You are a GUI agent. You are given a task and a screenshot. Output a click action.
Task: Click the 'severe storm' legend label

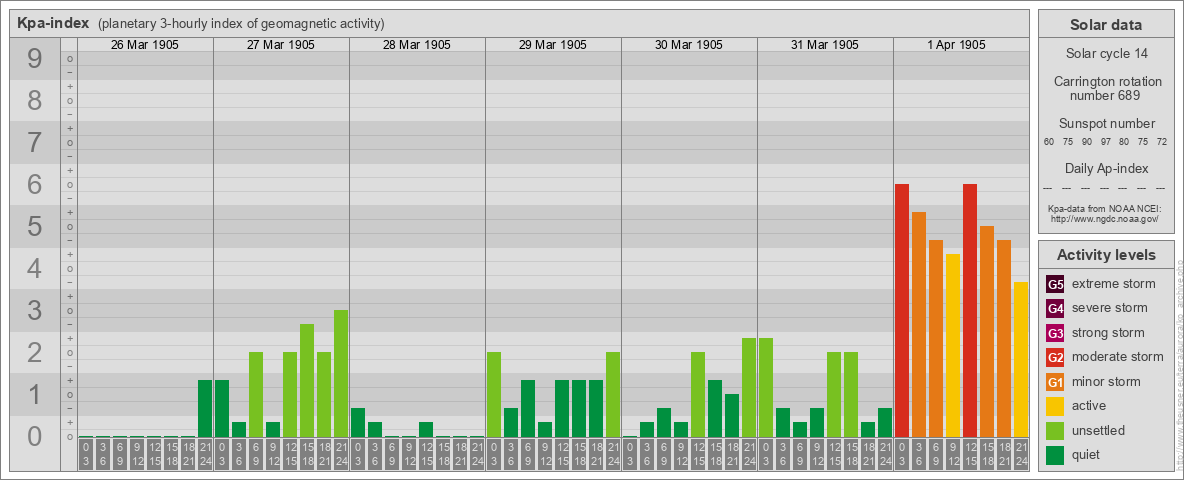point(1110,308)
